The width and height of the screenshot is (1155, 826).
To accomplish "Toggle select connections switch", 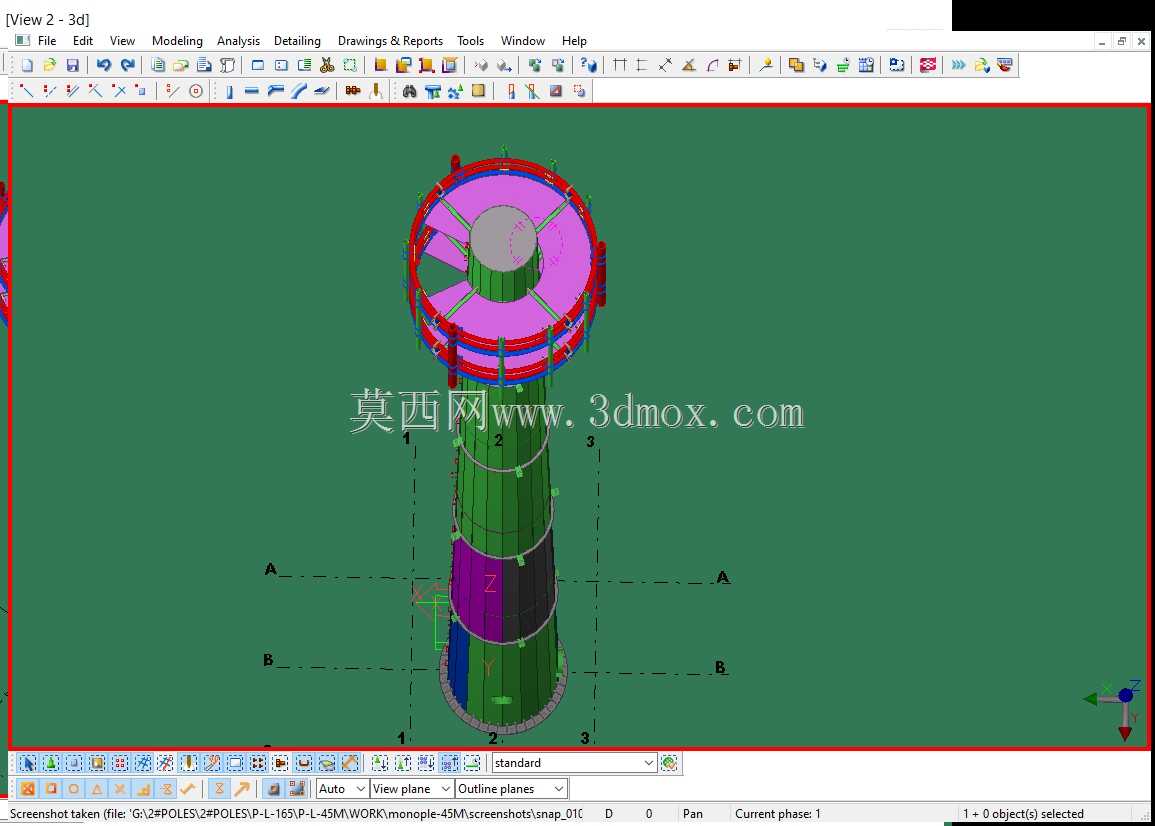I will click(x=51, y=763).
